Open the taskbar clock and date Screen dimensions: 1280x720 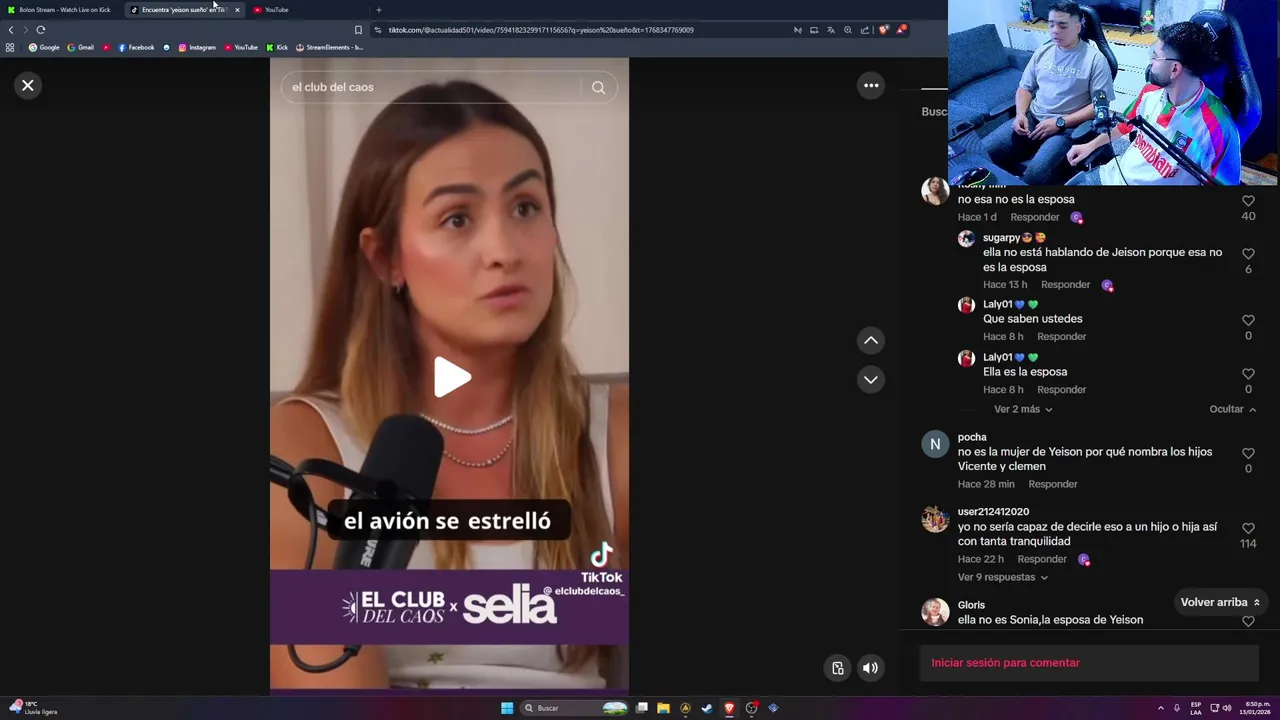[x=1256, y=708]
